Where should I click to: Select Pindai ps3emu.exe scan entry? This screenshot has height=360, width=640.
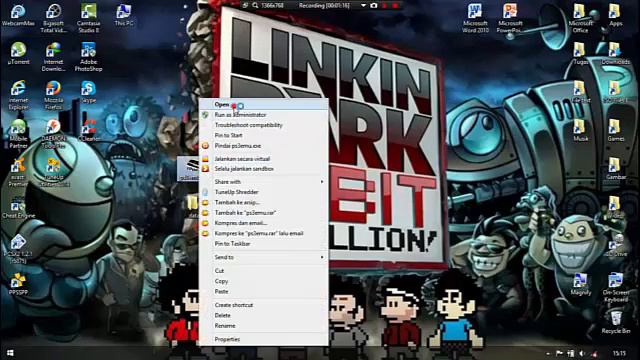[264, 146]
